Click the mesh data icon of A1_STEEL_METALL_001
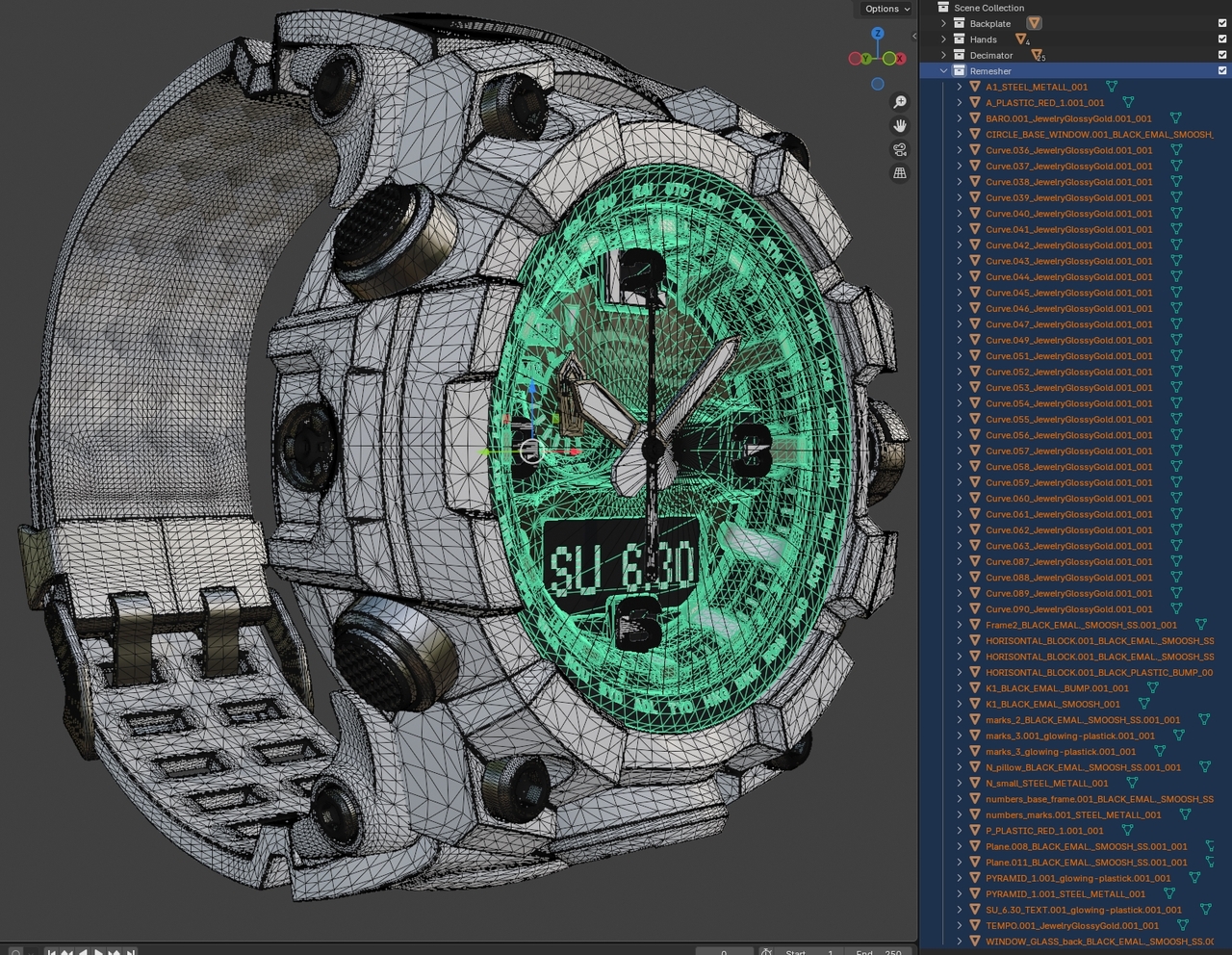Screen dimensions: 1232x955 [1112, 87]
